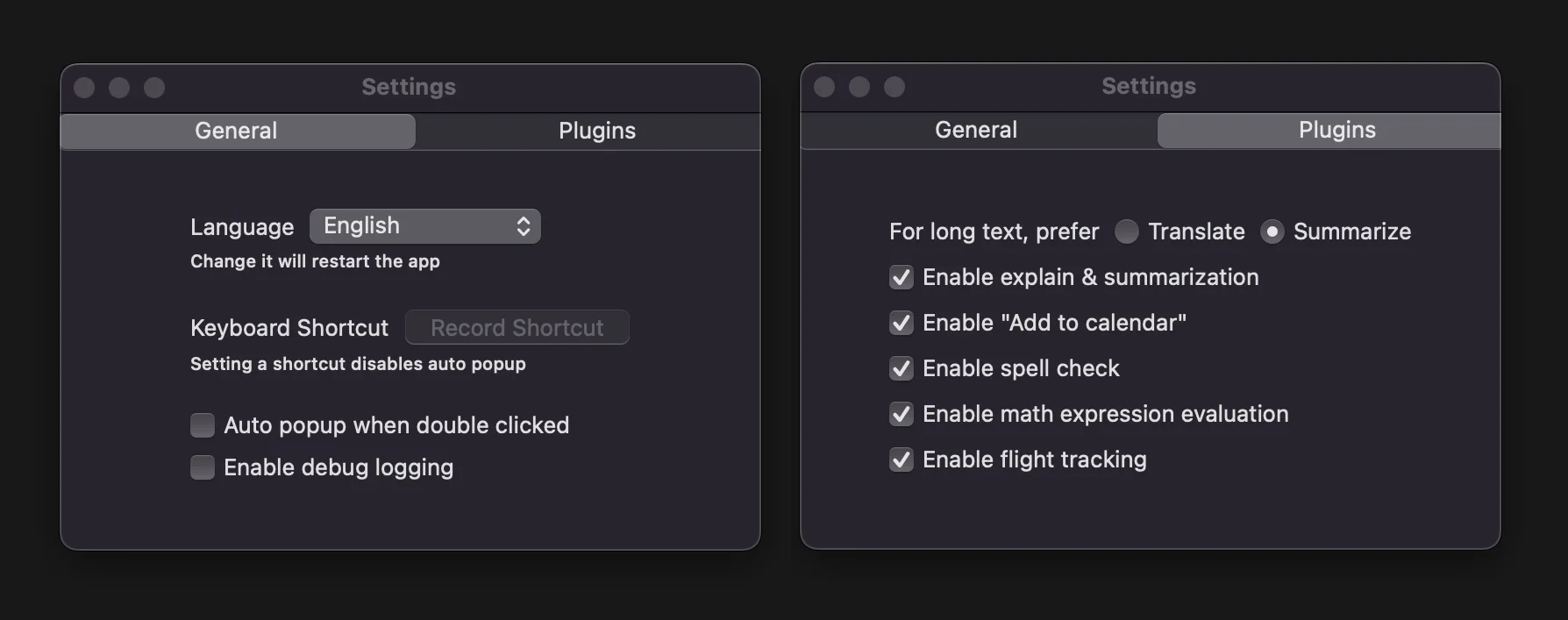The width and height of the screenshot is (1568, 620).
Task: Minimize the right Settings window
Action: click(859, 87)
